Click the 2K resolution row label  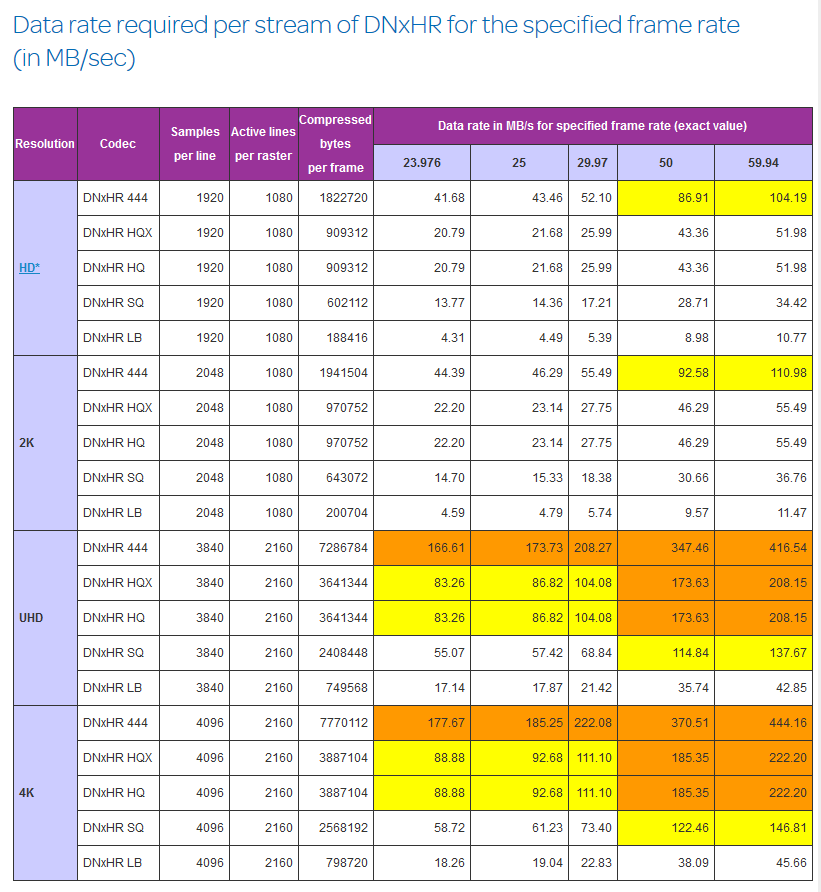(27, 442)
